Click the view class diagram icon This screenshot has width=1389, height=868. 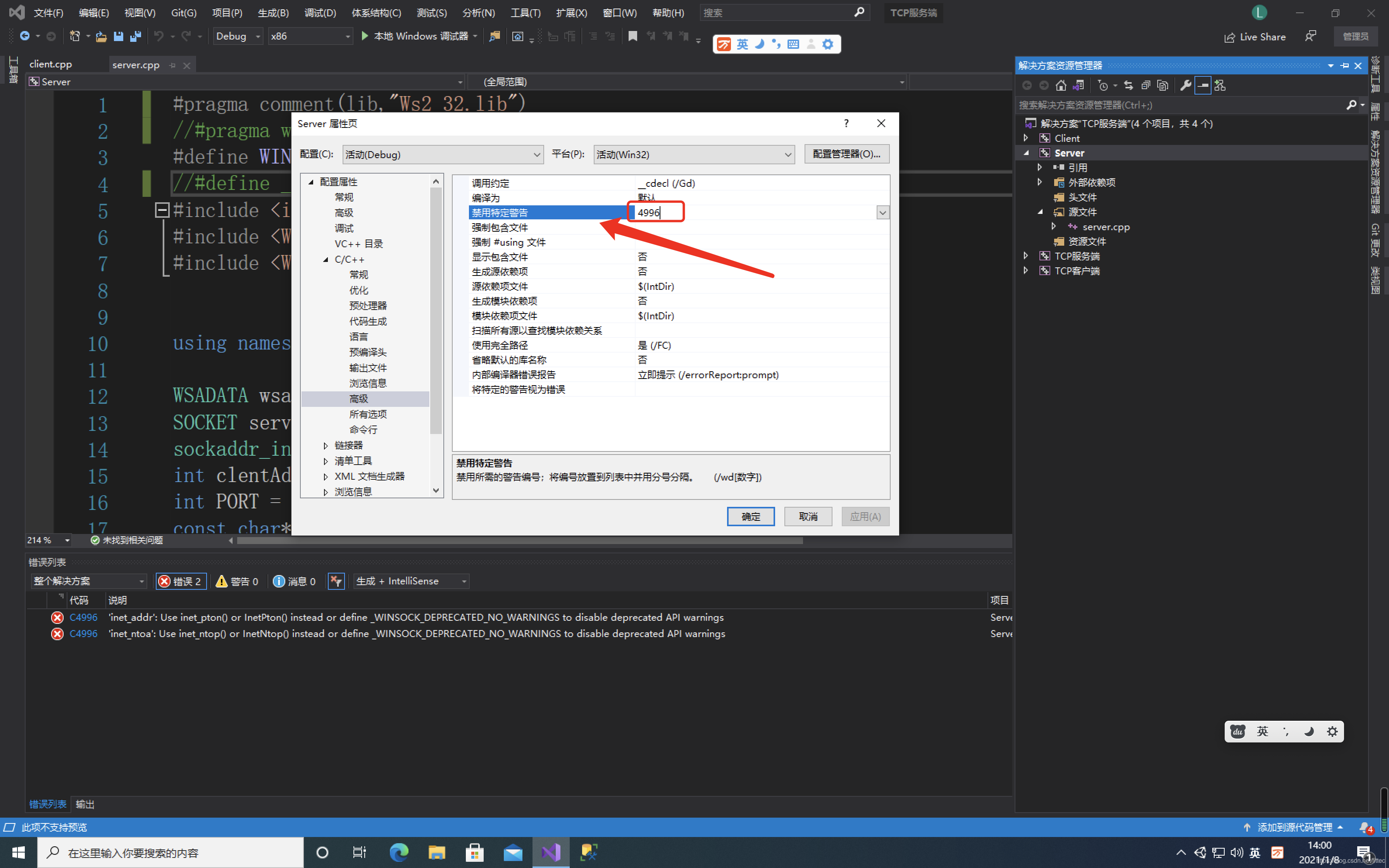(1220, 86)
